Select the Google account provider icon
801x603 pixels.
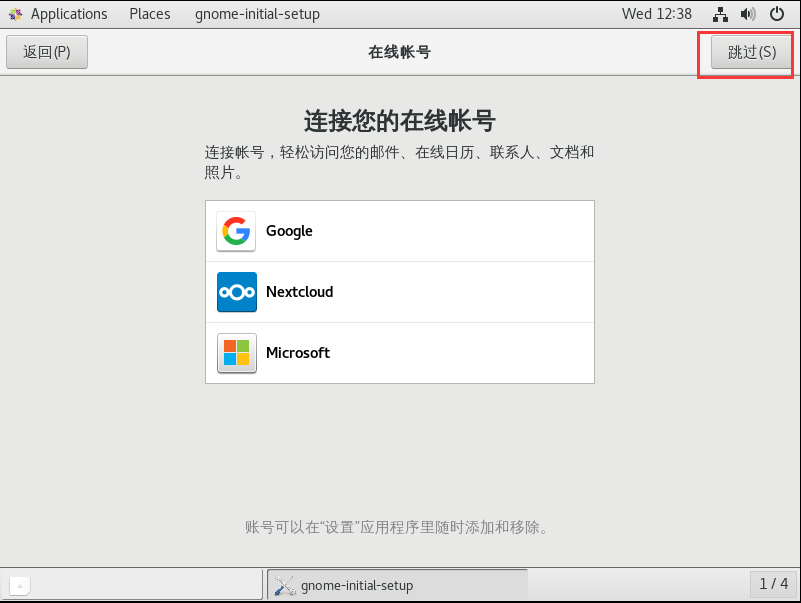236,231
